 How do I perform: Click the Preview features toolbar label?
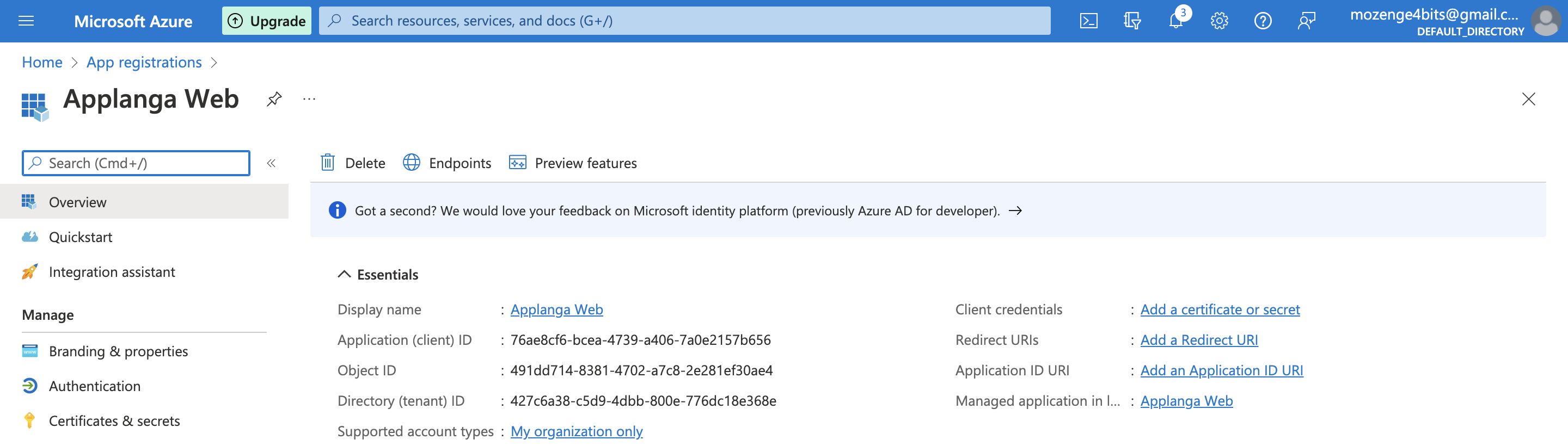pyautogui.click(x=586, y=163)
